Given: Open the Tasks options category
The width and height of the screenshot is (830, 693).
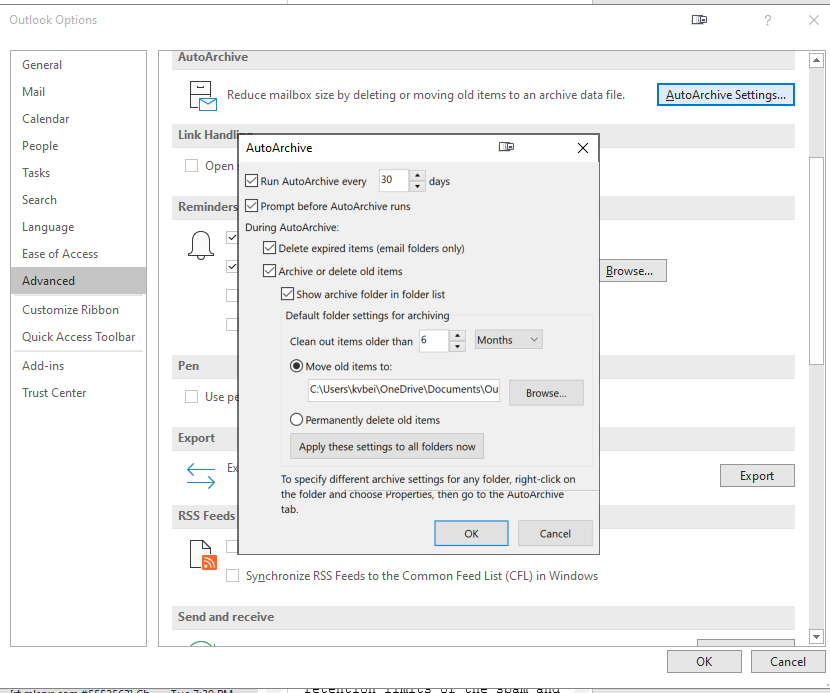Looking at the screenshot, I should click(x=78, y=173).
